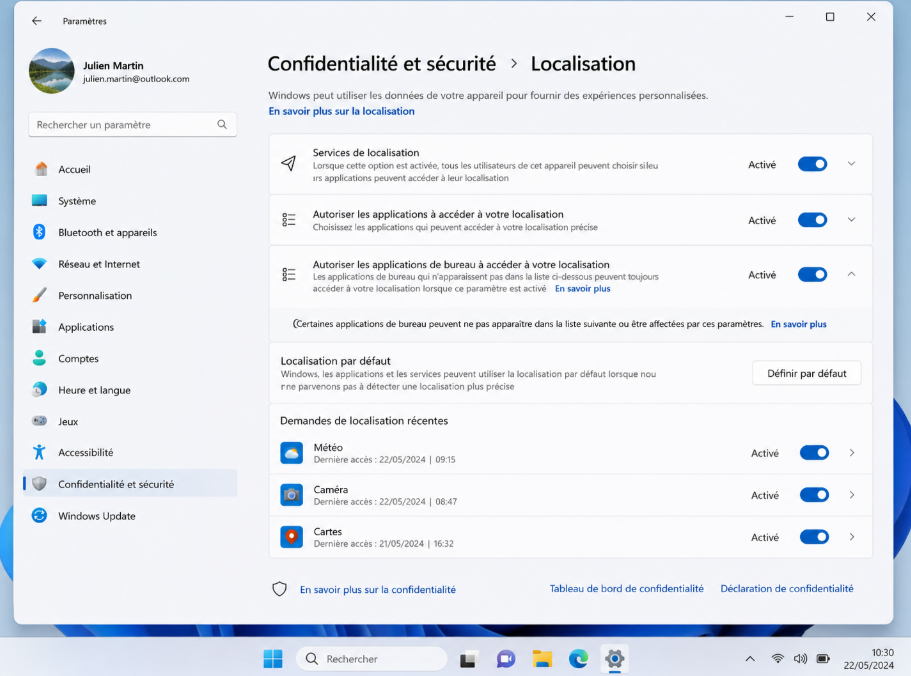This screenshot has height=676, width=911.
Task: Open the clock showing 10:30
Action: click(869, 659)
